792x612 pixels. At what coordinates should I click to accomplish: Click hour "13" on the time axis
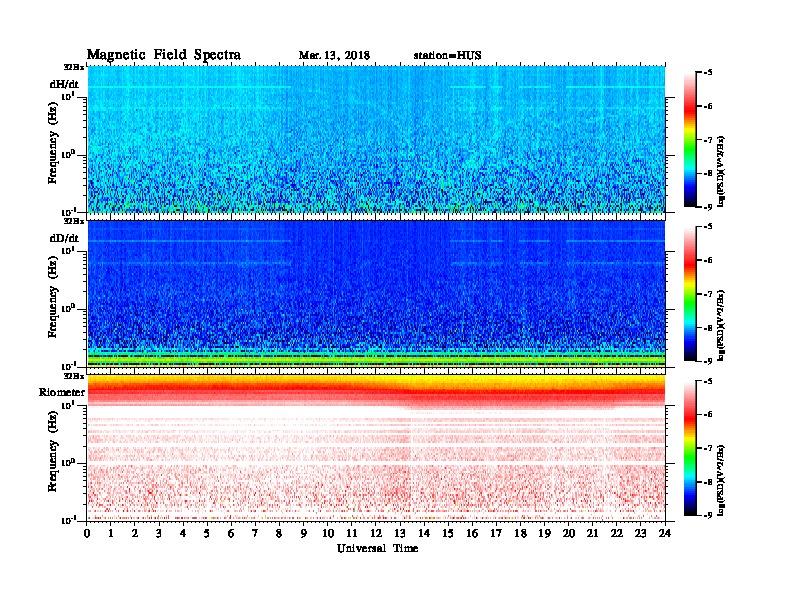(x=400, y=533)
